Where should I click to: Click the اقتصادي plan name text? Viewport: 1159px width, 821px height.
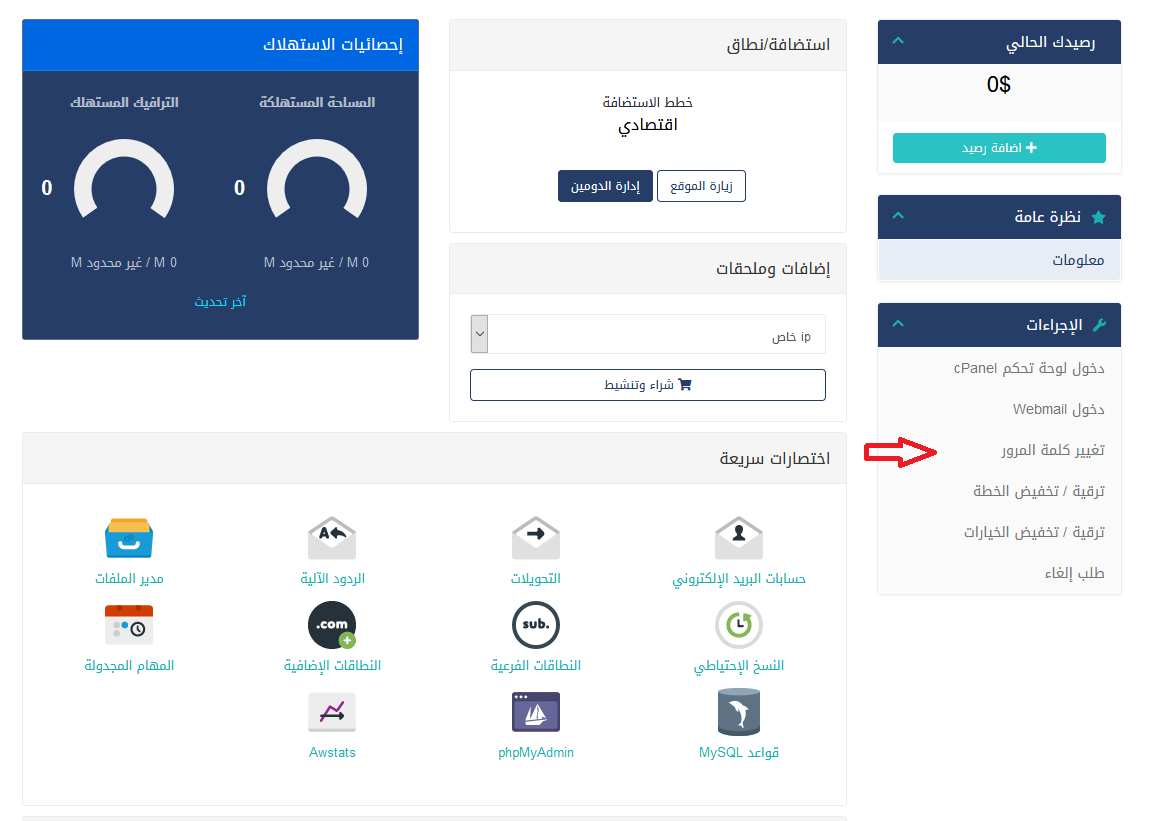click(648, 125)
